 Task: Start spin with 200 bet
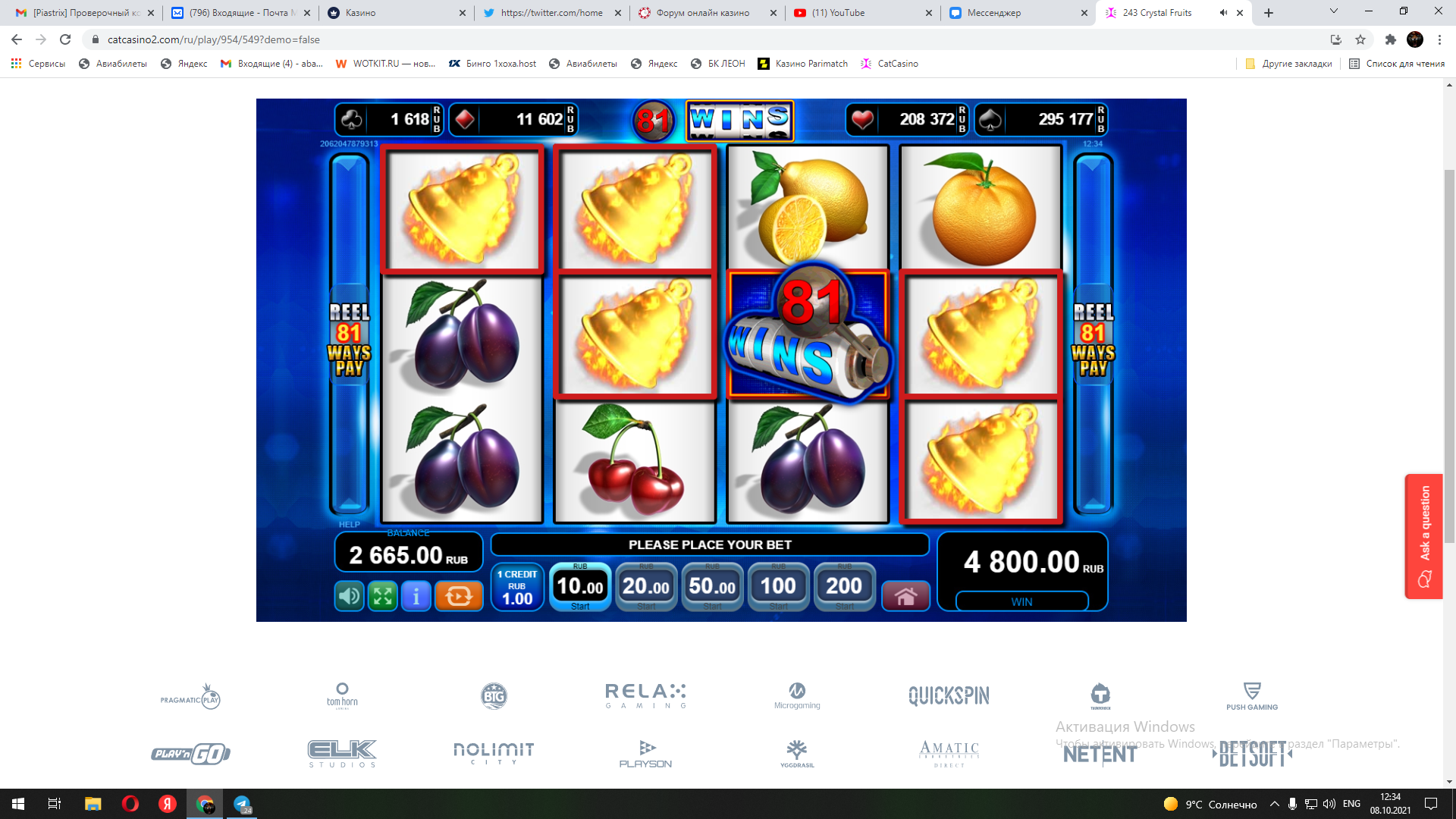point(844,586)
